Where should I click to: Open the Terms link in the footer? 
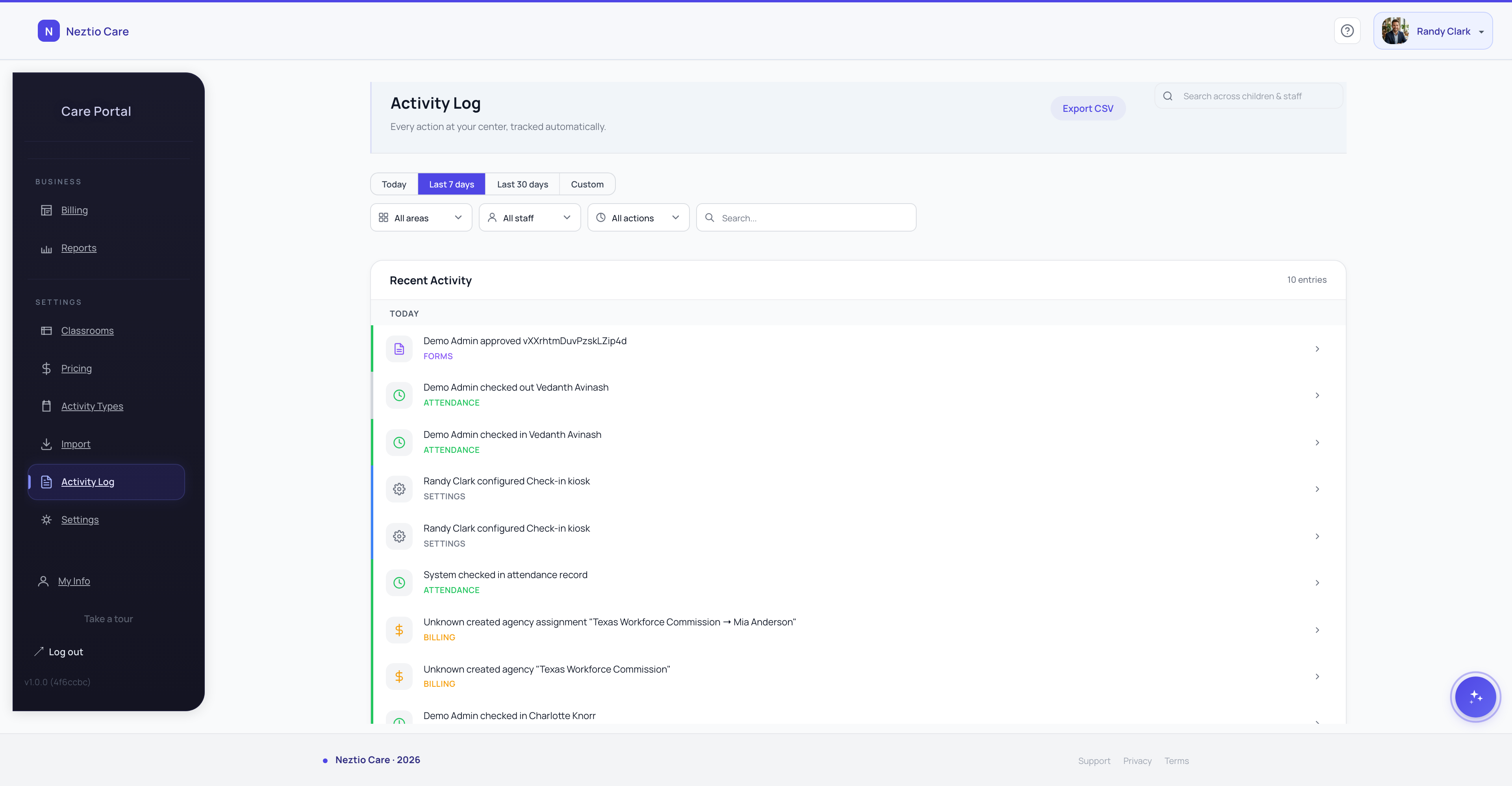coord(1176,760)
